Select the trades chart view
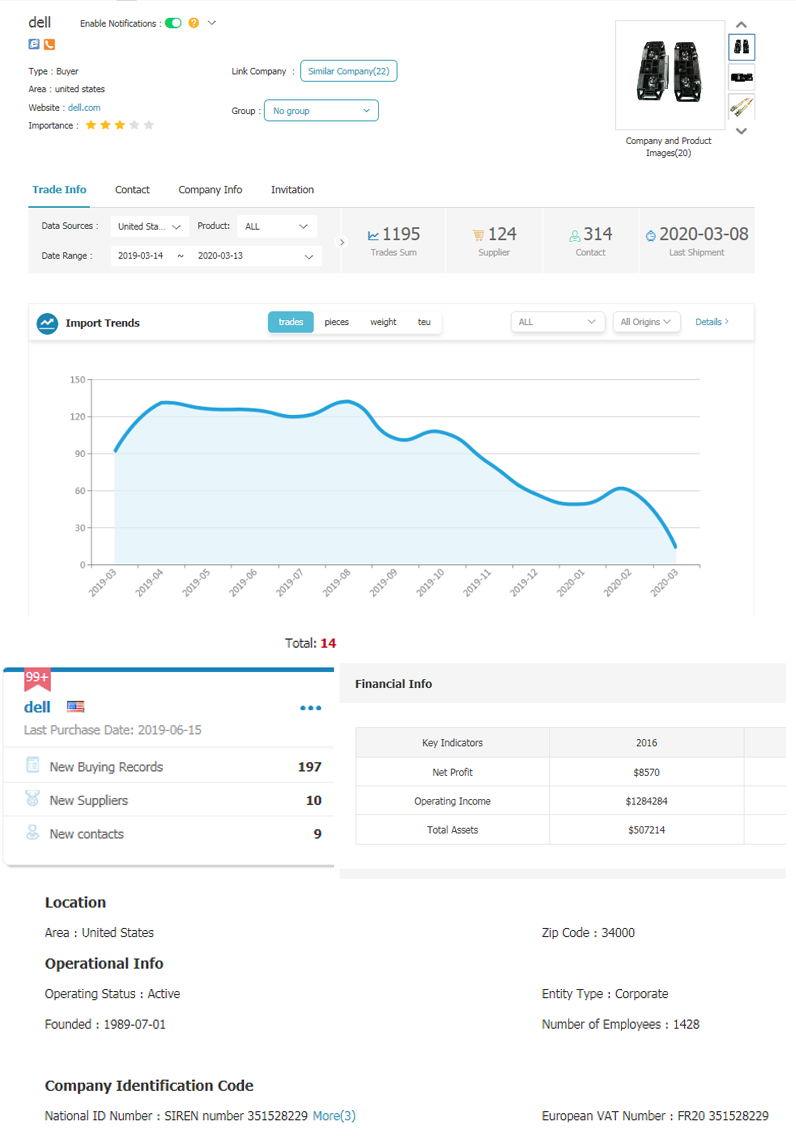 click(290, 322)
